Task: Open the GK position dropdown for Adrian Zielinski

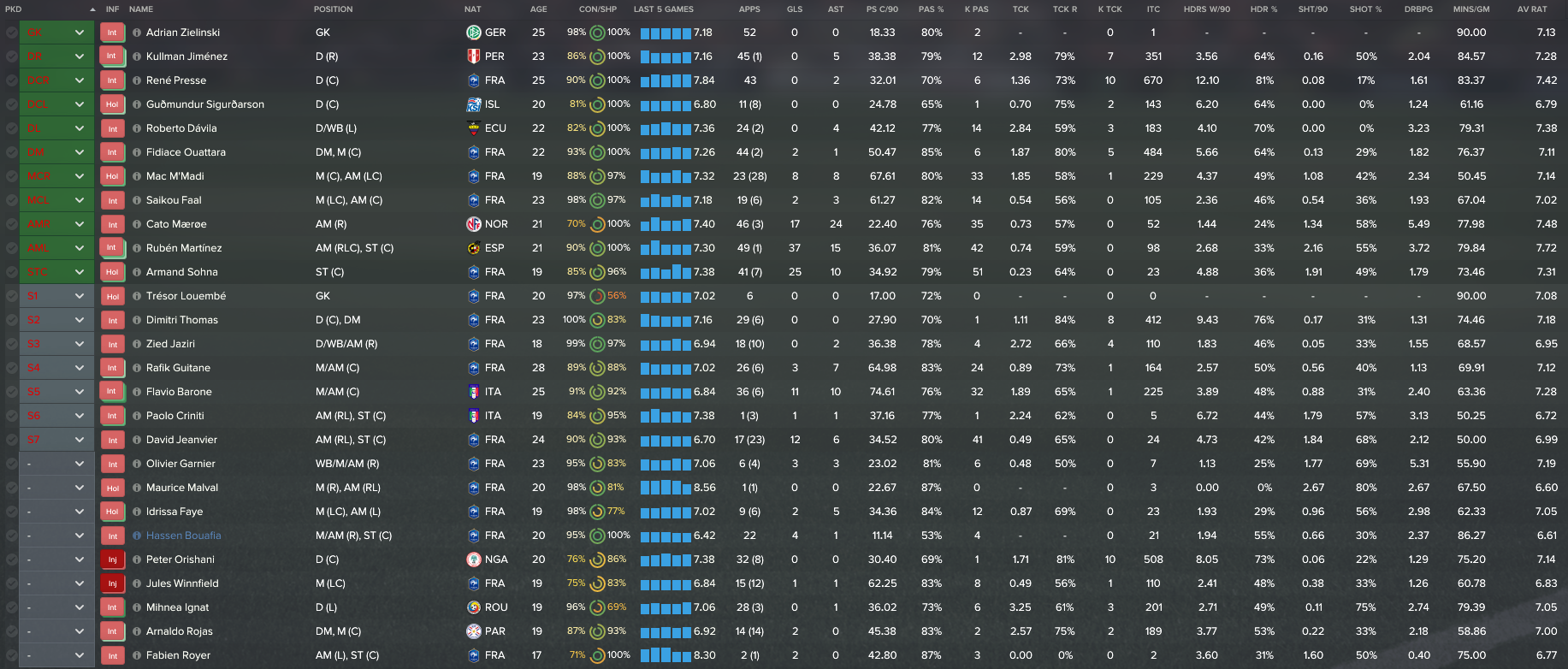Action: click(x=79, y=33)
